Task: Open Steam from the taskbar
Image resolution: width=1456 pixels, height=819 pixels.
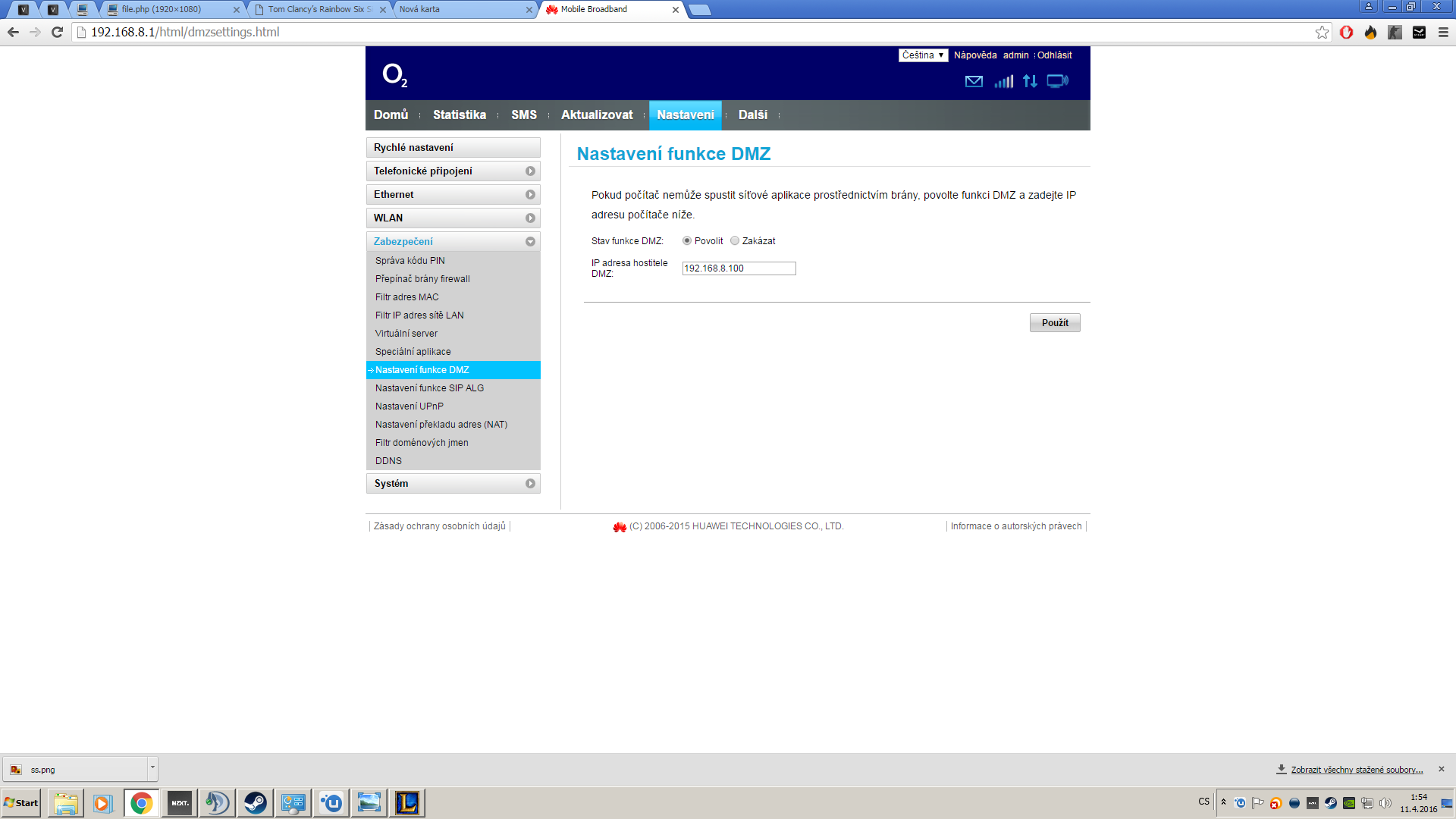Action: (255, 802)
